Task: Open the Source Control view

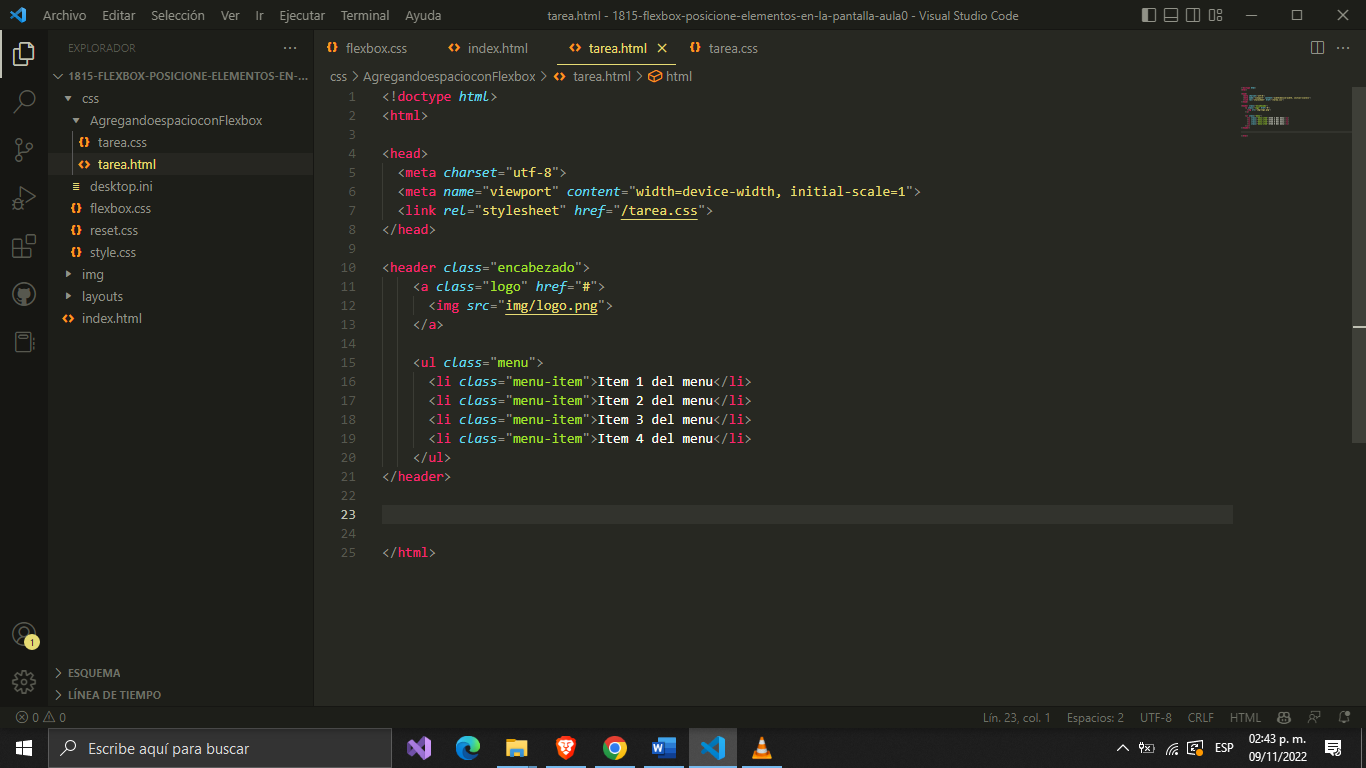Action: point(24,150)
